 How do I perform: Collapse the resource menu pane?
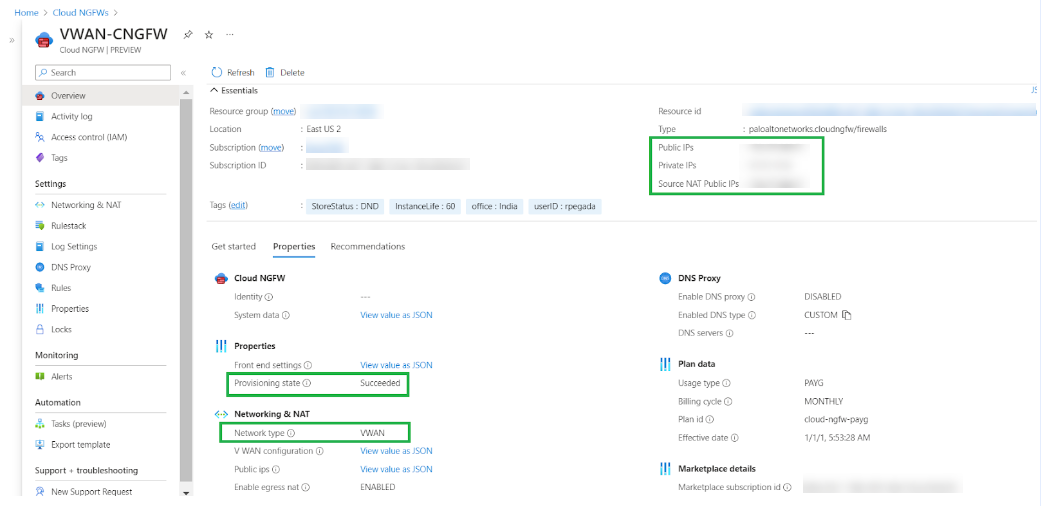point(183,73)
